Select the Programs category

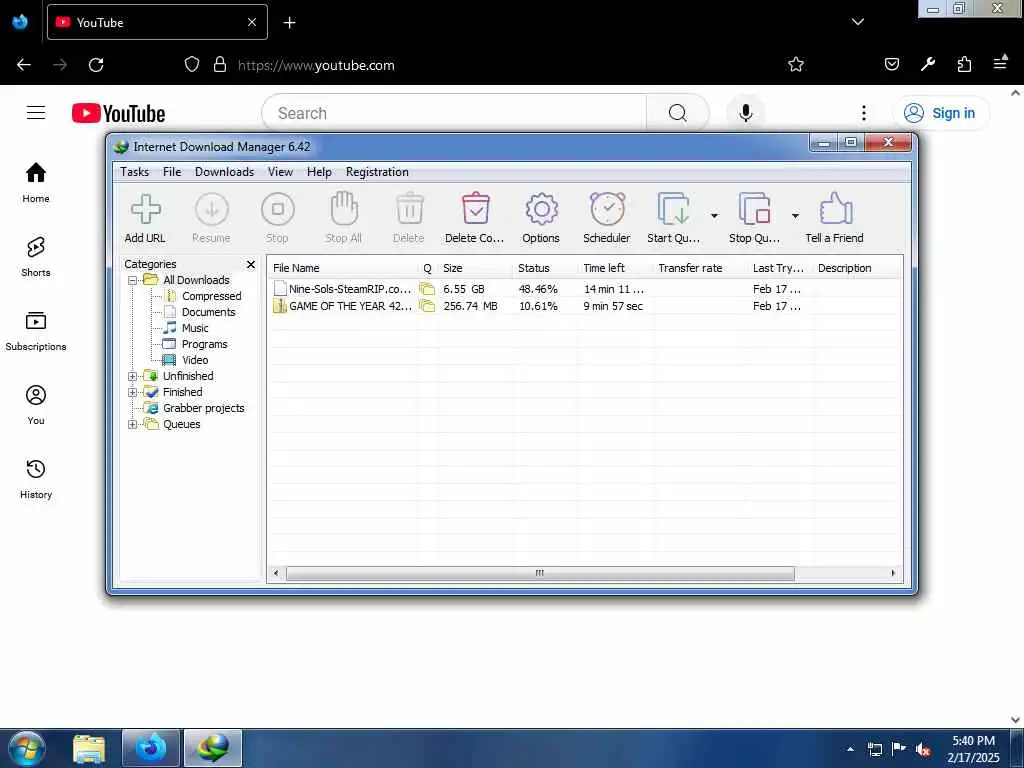[x=204, y=344]
